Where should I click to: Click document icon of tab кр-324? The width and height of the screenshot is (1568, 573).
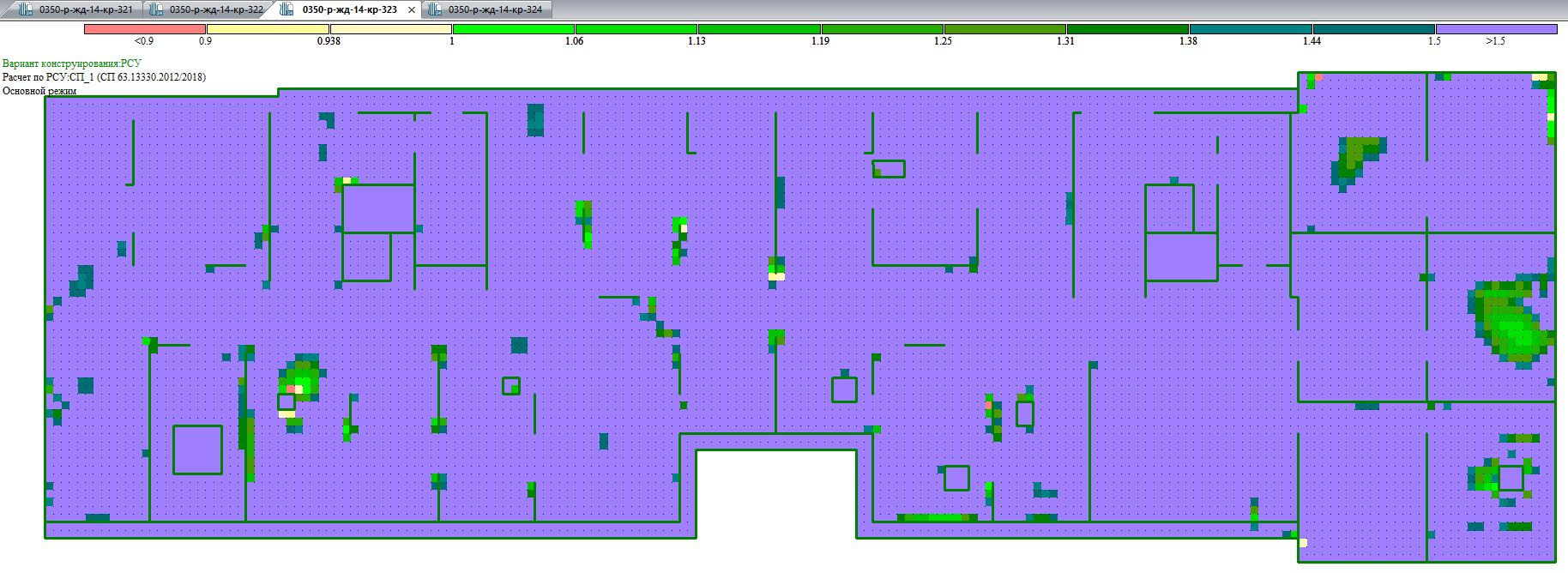(435, 9)
